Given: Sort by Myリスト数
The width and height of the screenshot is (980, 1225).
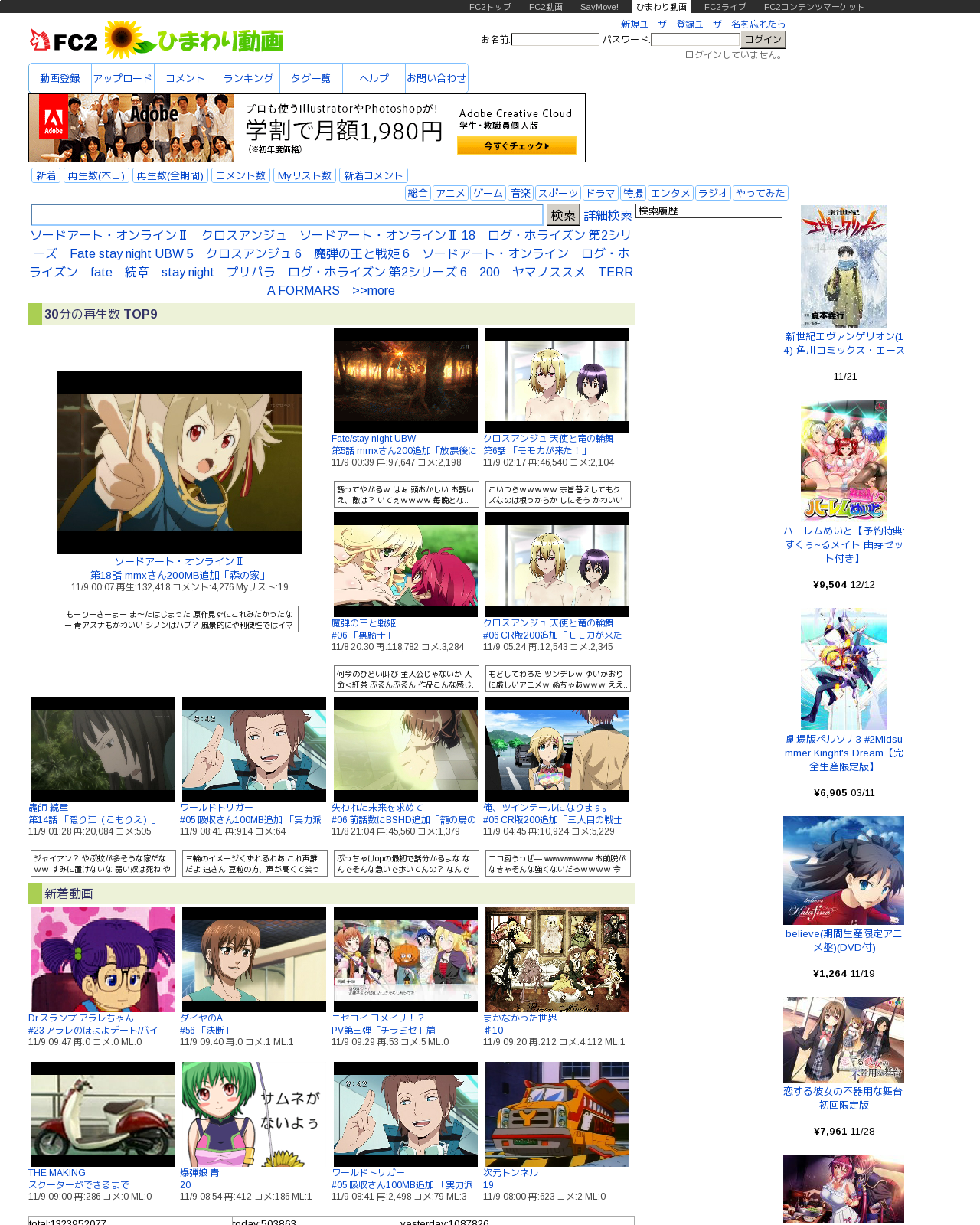Looking at the screenshot, I should tap(305, 175).
